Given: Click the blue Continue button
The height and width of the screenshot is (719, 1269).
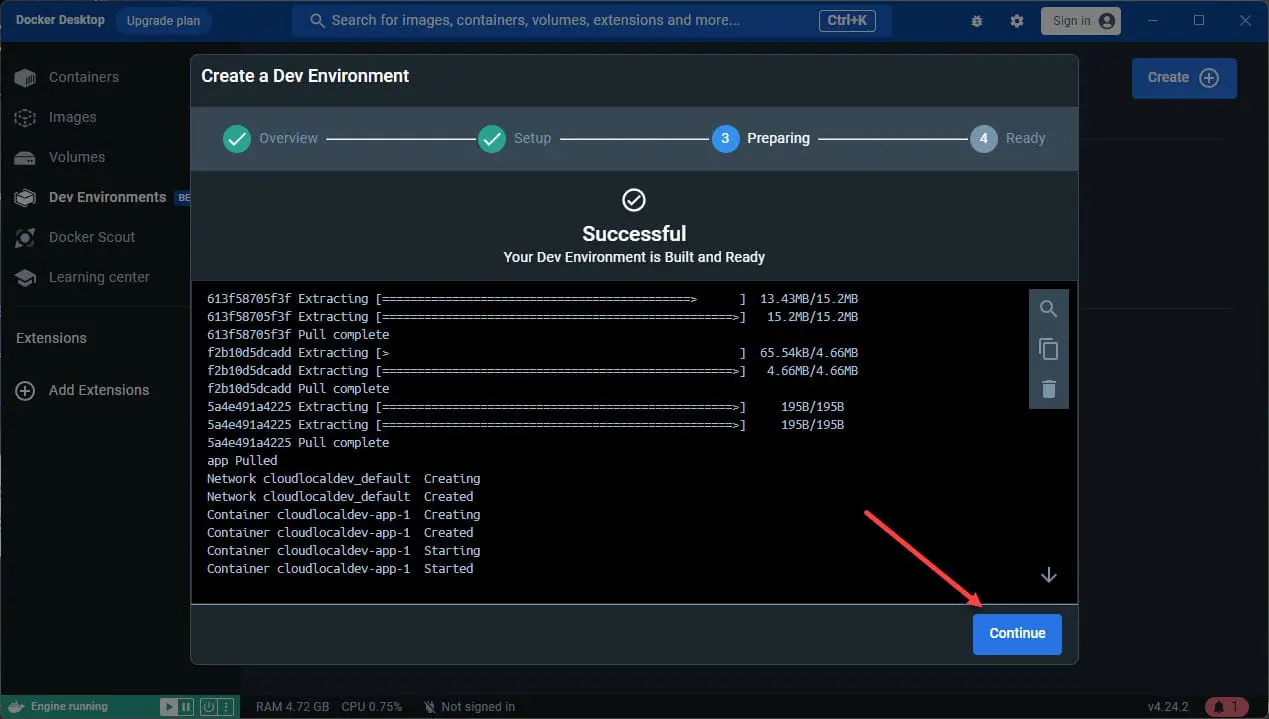Looking at the screenshot, I should click(x=1017, y=634).
